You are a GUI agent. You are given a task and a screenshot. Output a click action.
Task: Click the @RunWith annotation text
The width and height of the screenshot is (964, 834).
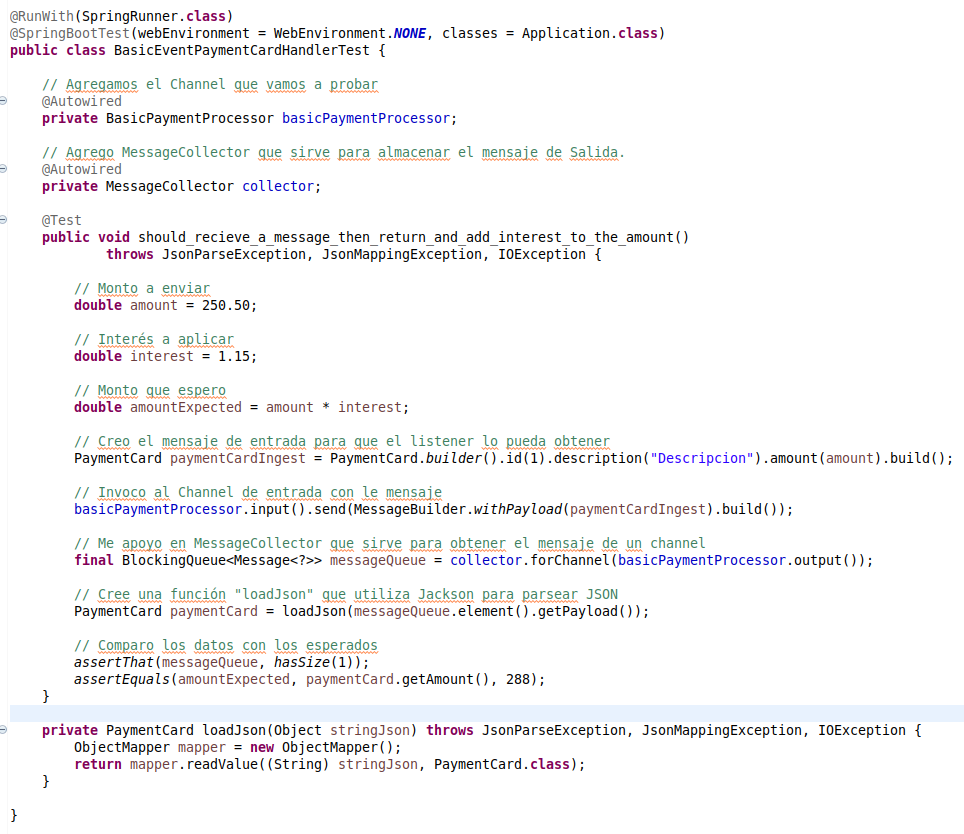click(x=42, y=16)
